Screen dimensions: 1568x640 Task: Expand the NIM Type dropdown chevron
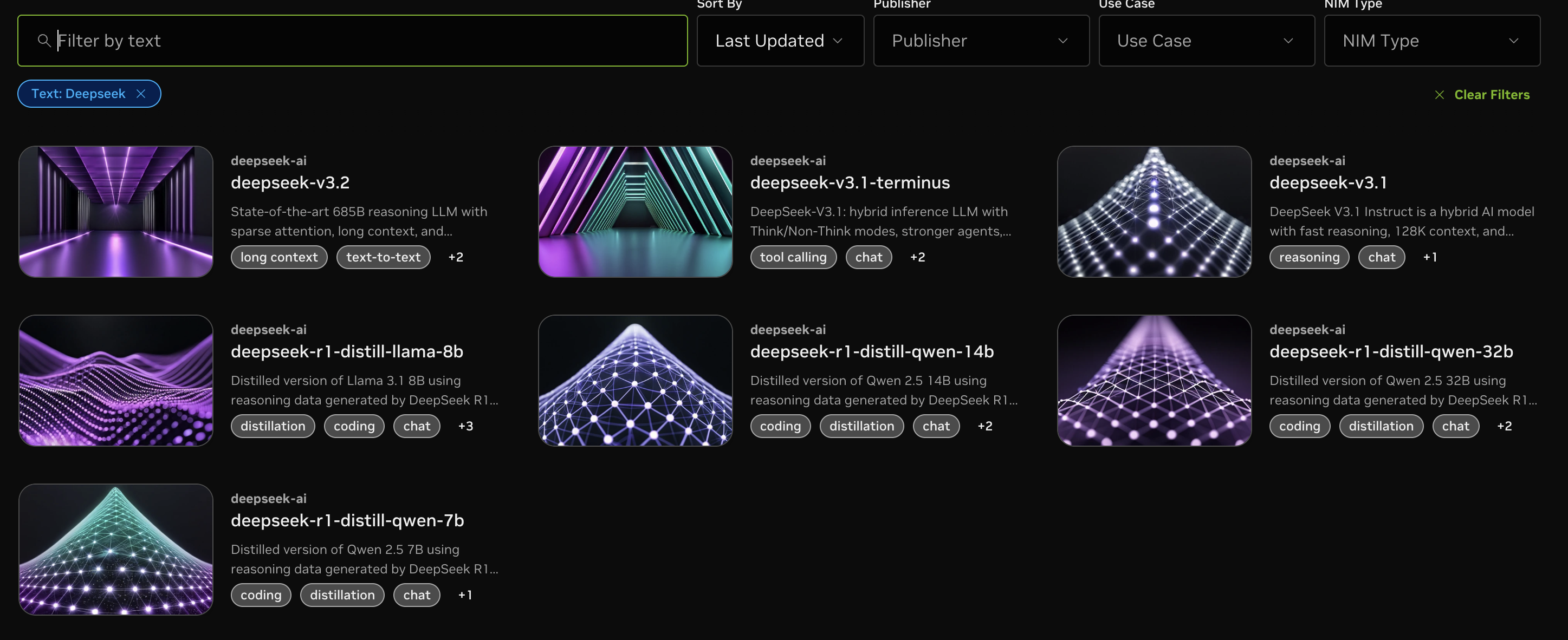(x=1513, y=41)
